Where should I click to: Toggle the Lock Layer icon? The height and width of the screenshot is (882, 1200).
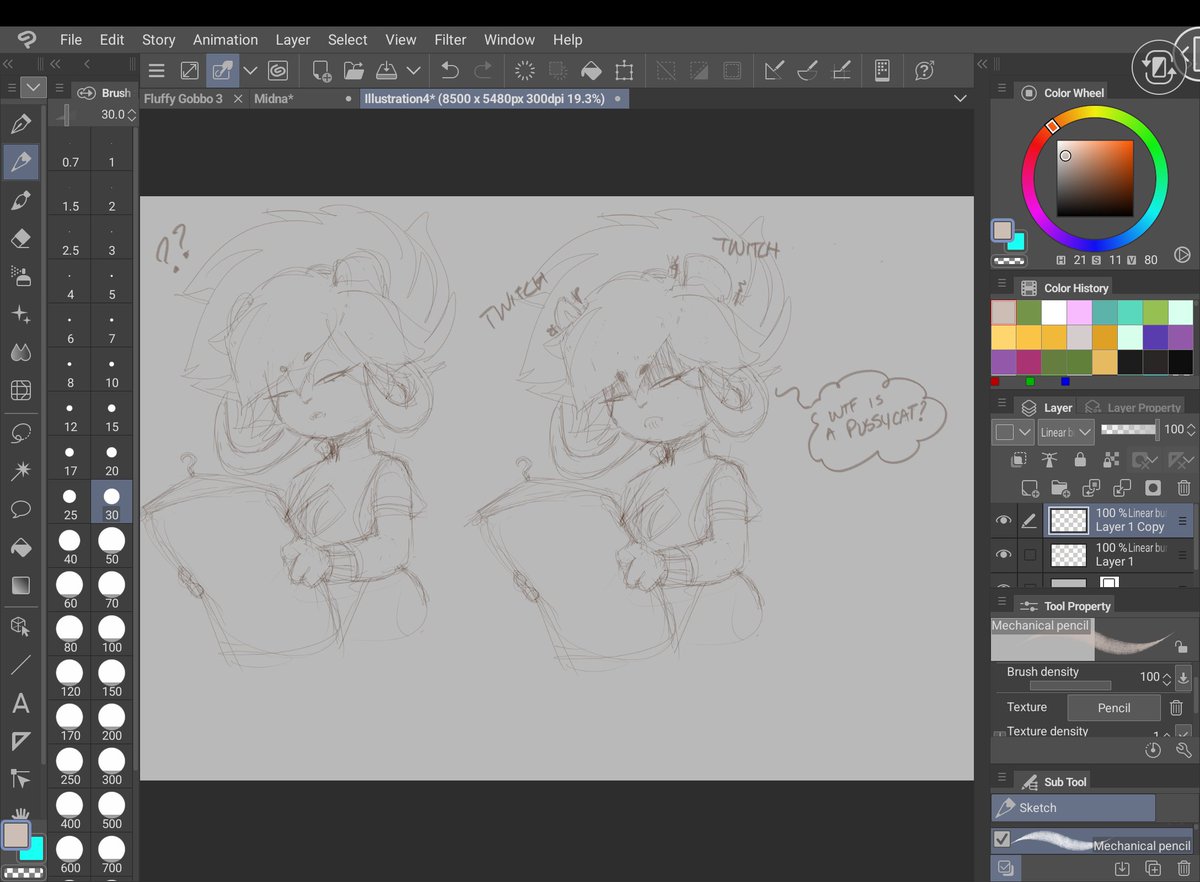[x=1080, y=459]
